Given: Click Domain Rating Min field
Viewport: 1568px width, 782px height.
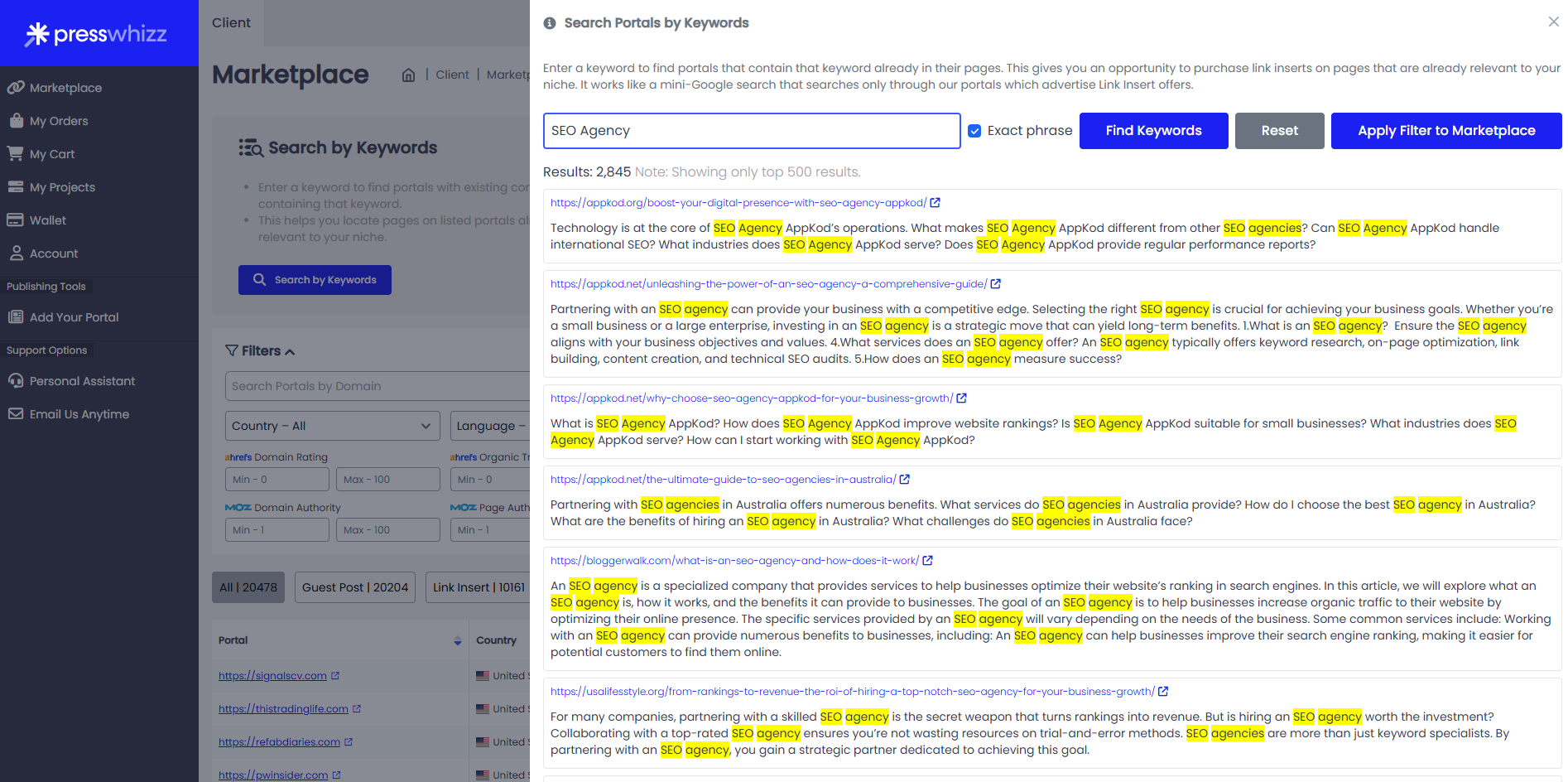Looking at the screenshot, I should (277, 479).
